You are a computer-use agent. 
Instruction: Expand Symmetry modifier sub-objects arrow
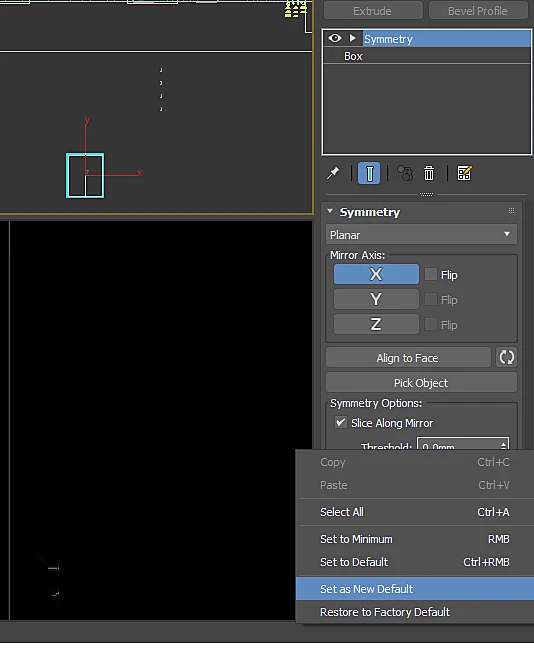[353, 38]
